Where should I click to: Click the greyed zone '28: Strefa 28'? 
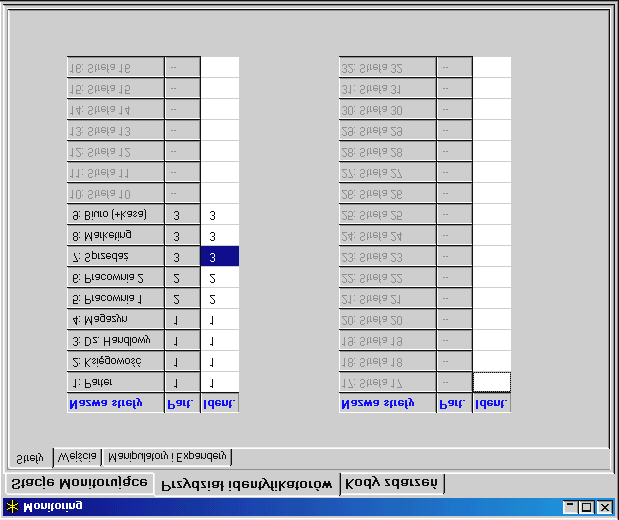[388, 152]
